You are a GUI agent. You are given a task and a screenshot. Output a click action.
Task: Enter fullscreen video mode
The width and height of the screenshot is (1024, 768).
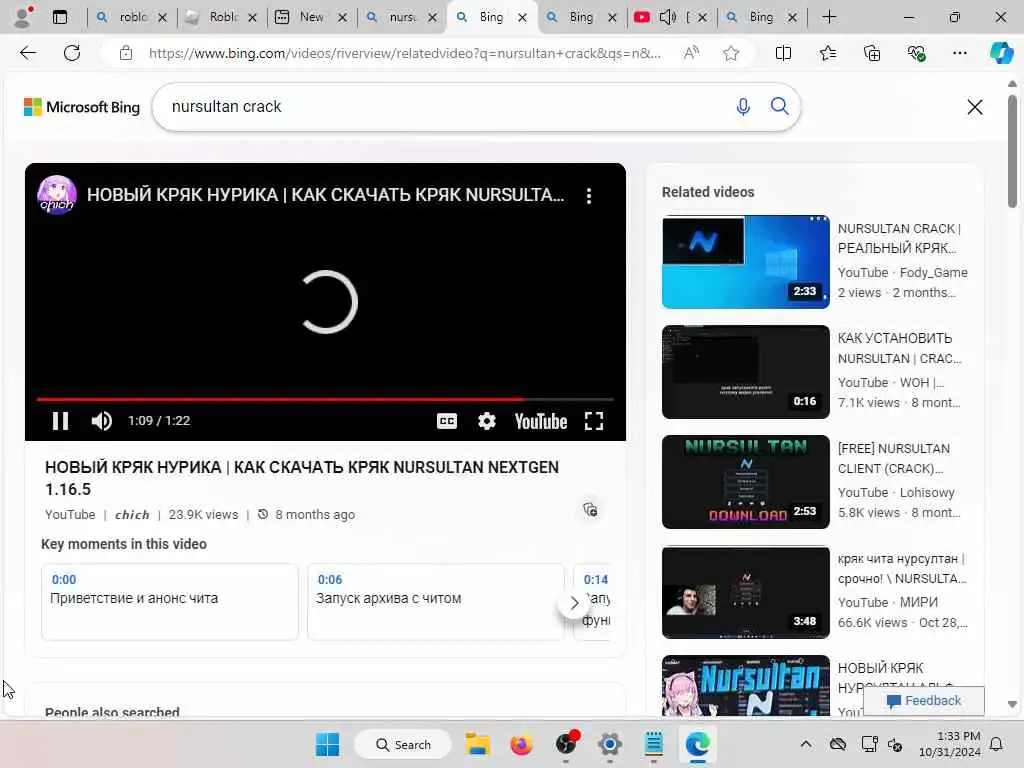594,421
